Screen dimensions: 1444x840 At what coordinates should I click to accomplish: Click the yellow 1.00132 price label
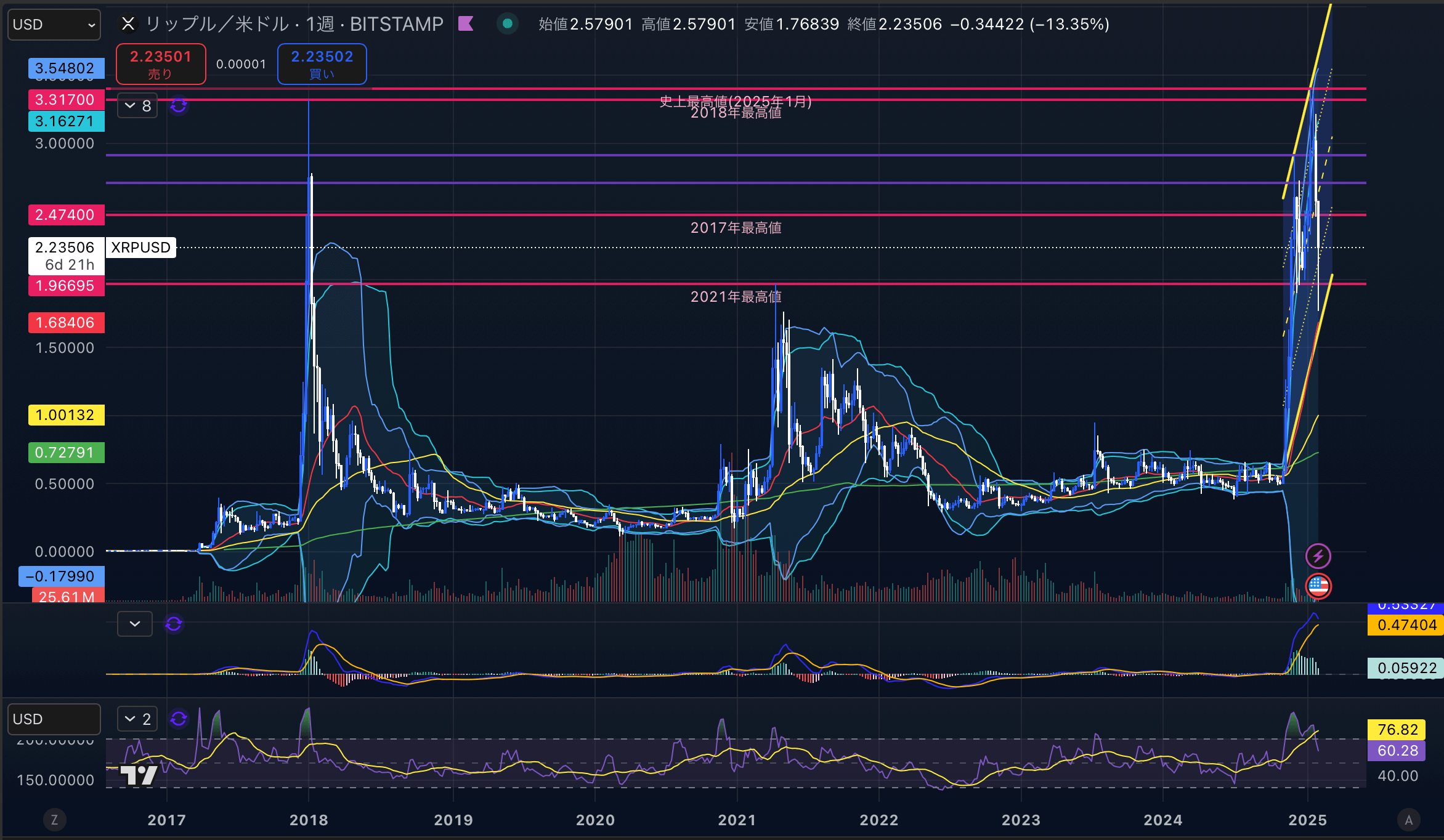(x=67, y=415)
